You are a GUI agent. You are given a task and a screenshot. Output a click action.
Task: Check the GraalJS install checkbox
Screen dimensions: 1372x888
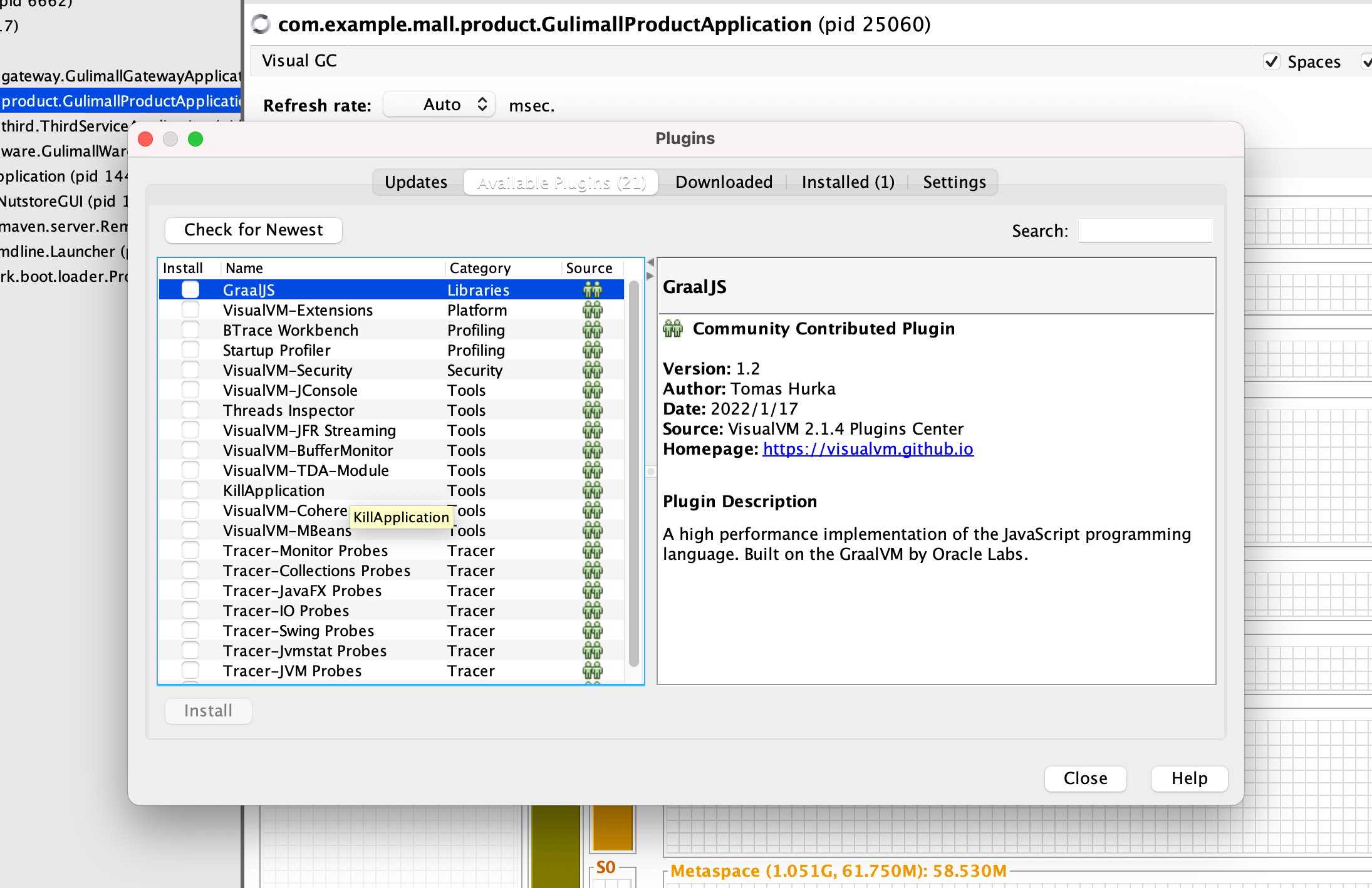(190, 289)
